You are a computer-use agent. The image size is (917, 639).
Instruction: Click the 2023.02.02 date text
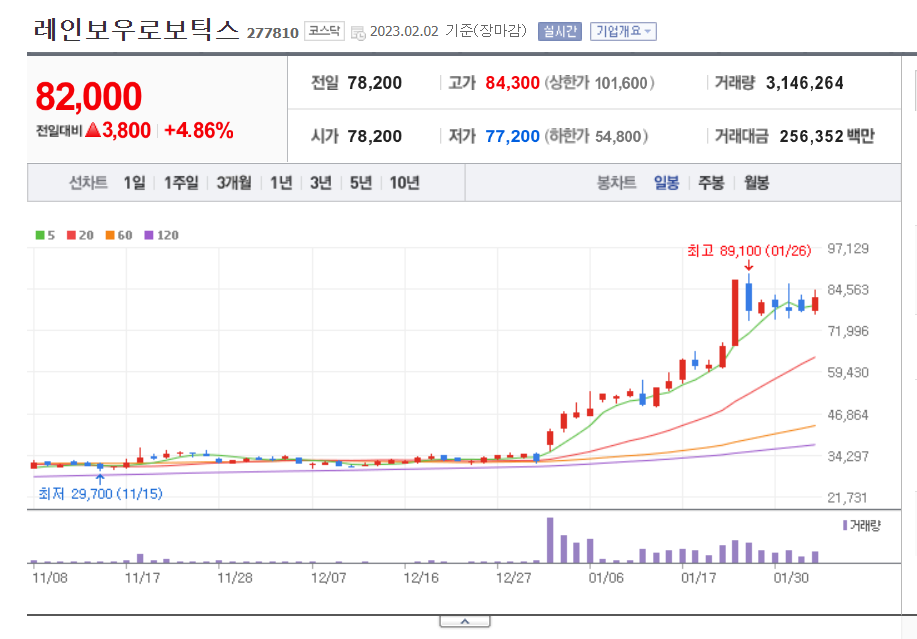[404, 31]
